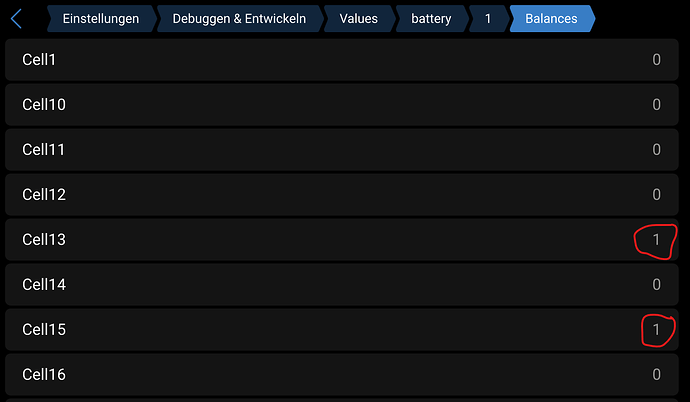This screenshot has width=690, height=402.
Task: Go back using the left arrow icon
Action: 16,18
